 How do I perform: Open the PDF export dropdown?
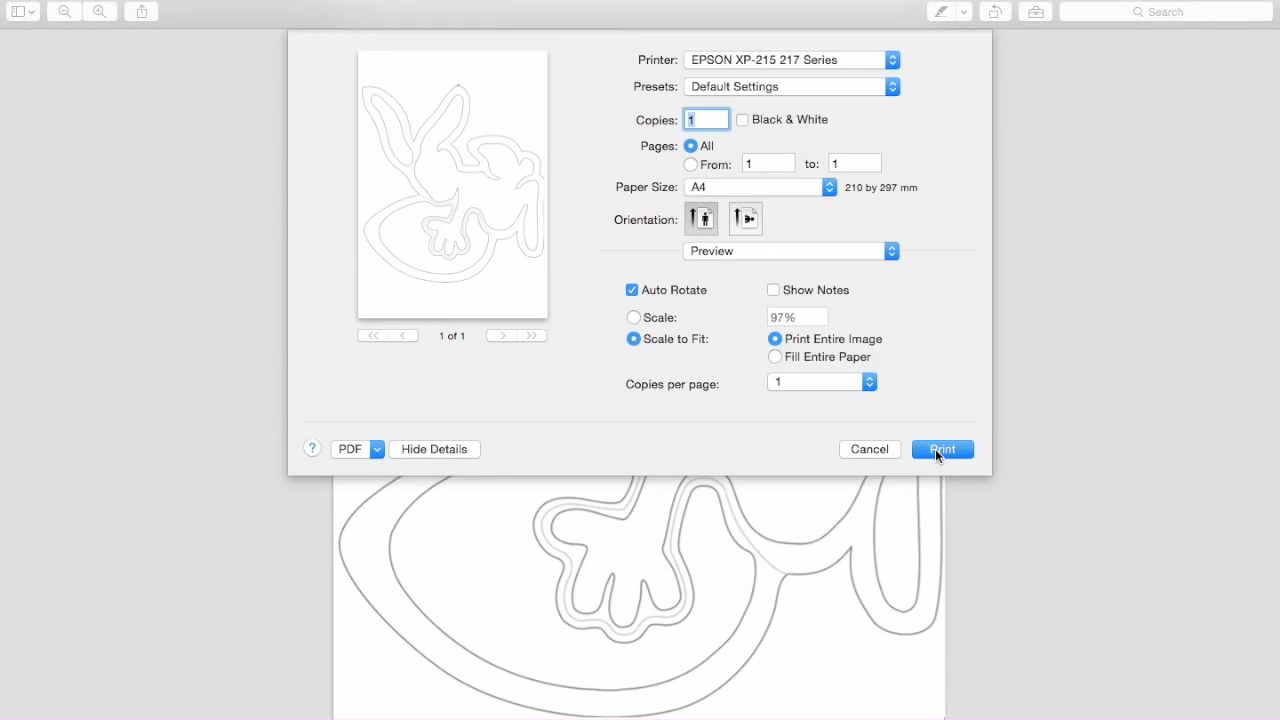pos(357,449)
